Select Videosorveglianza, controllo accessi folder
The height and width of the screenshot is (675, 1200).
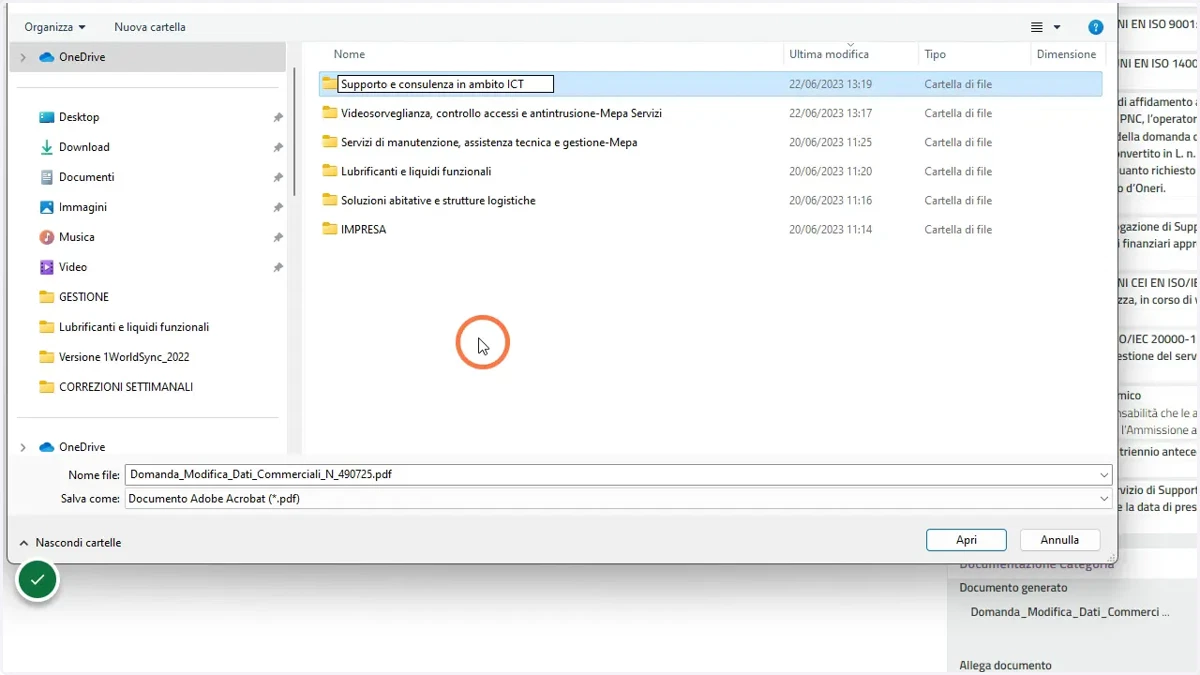click(x=501, y=113)
